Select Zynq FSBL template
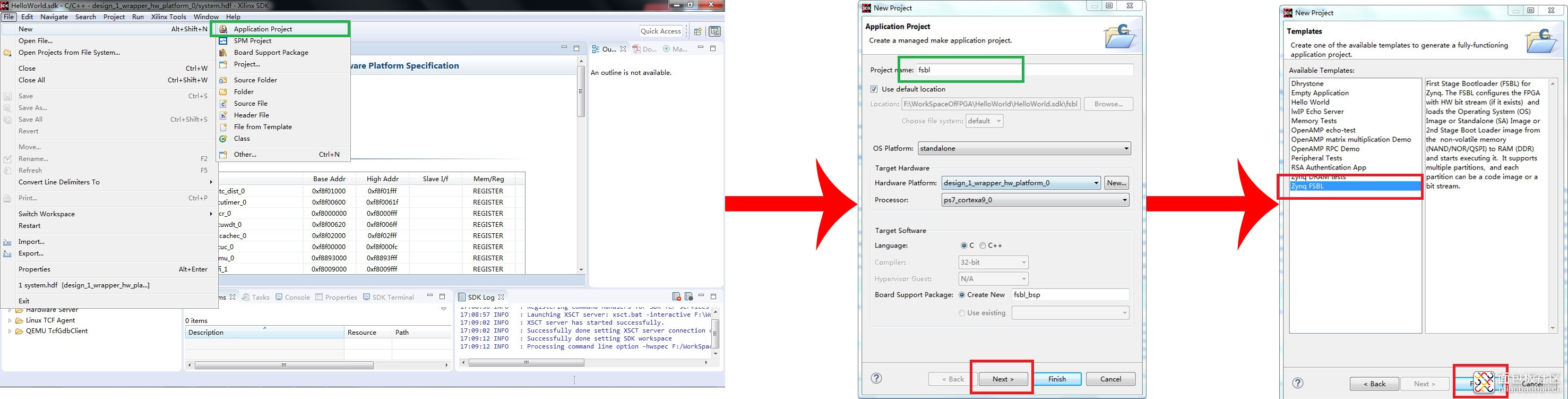This screenshot has height=399, width=1568. [x=1355, y=186]
